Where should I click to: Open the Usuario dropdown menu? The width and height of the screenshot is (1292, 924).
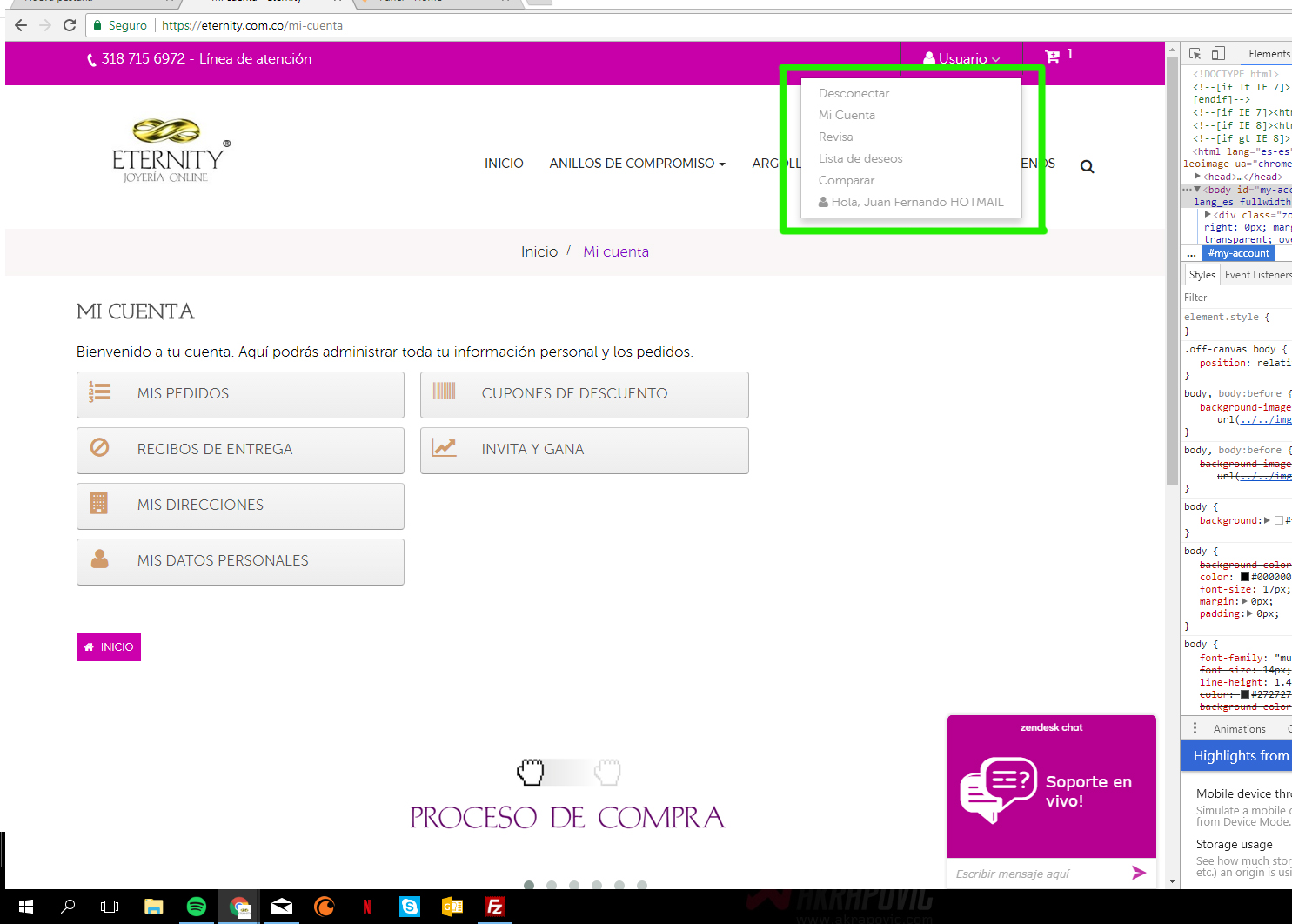tap(962, 58)
